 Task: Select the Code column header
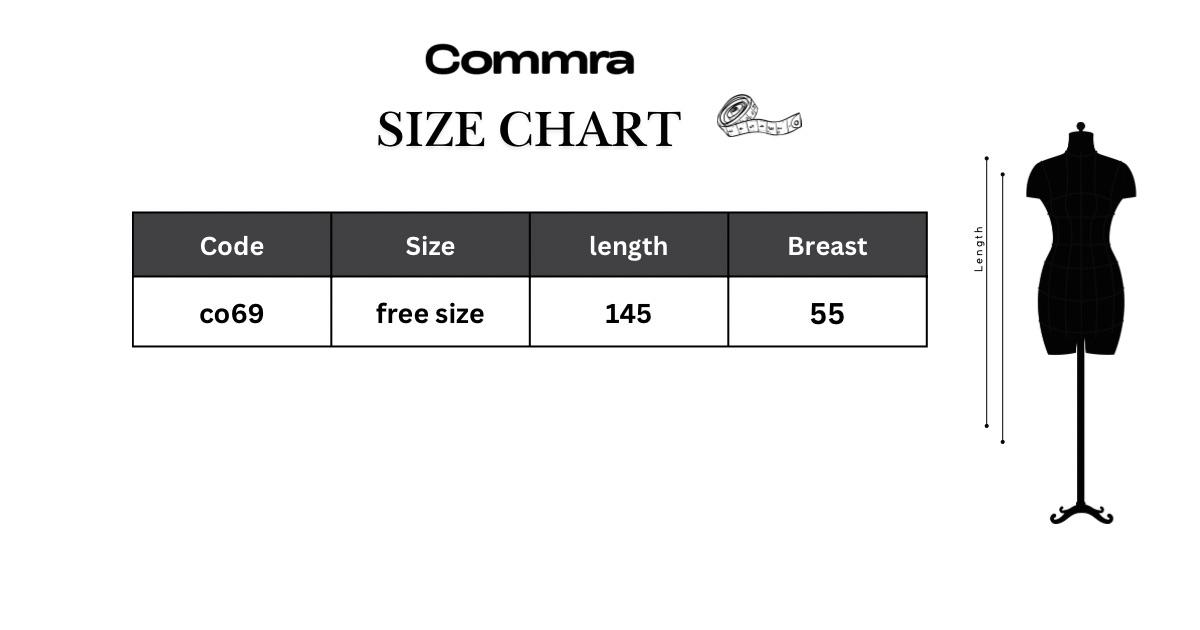point(232,245)
